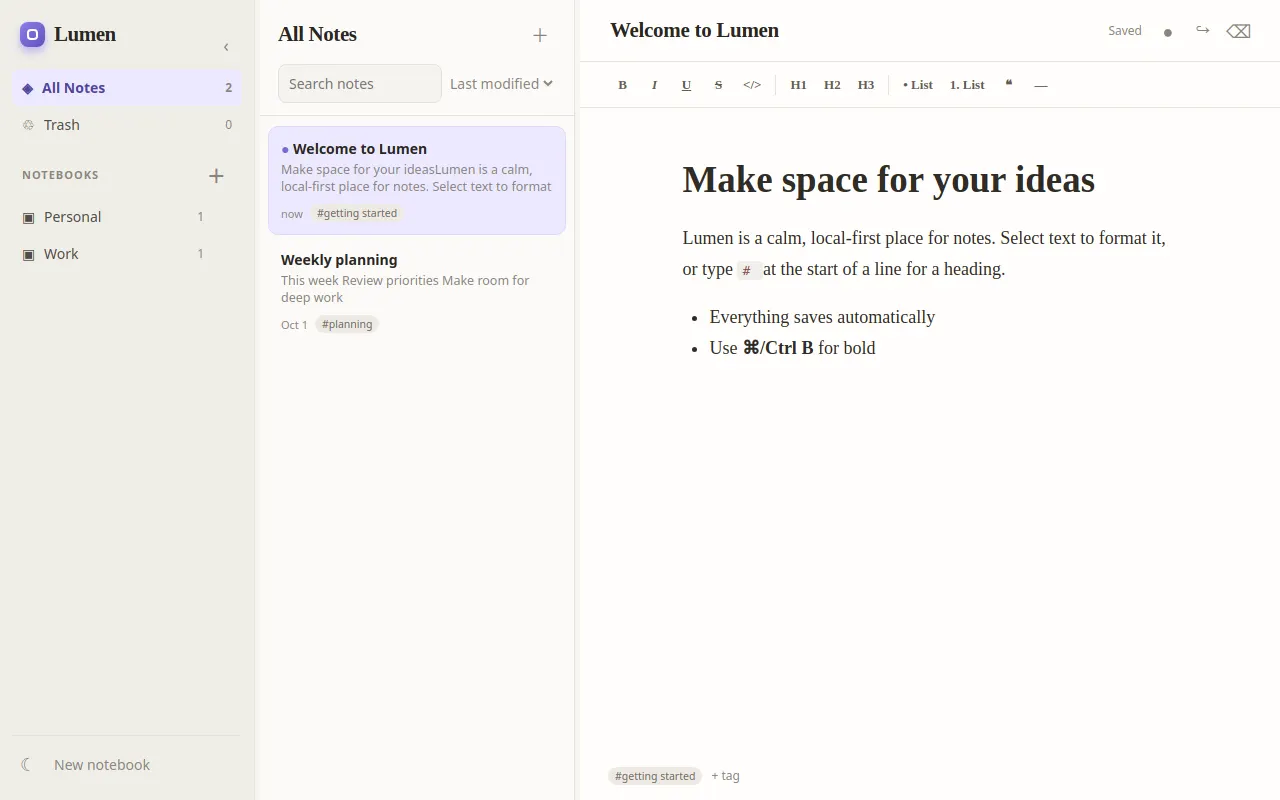Viewport: 1280px width, 800px height.
Task: Insert a horizontal rule divider
Action: (1041, 85)
